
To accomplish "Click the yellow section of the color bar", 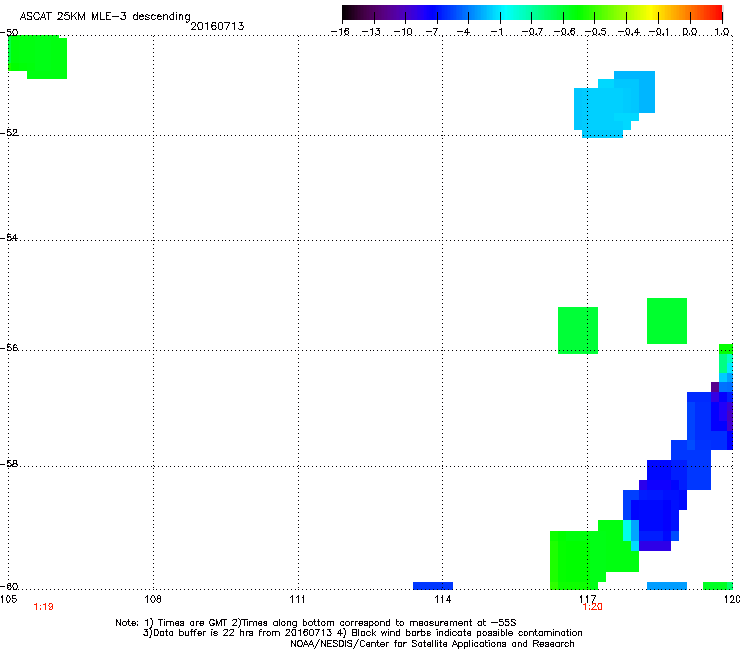I will click(x=651, y=13).
